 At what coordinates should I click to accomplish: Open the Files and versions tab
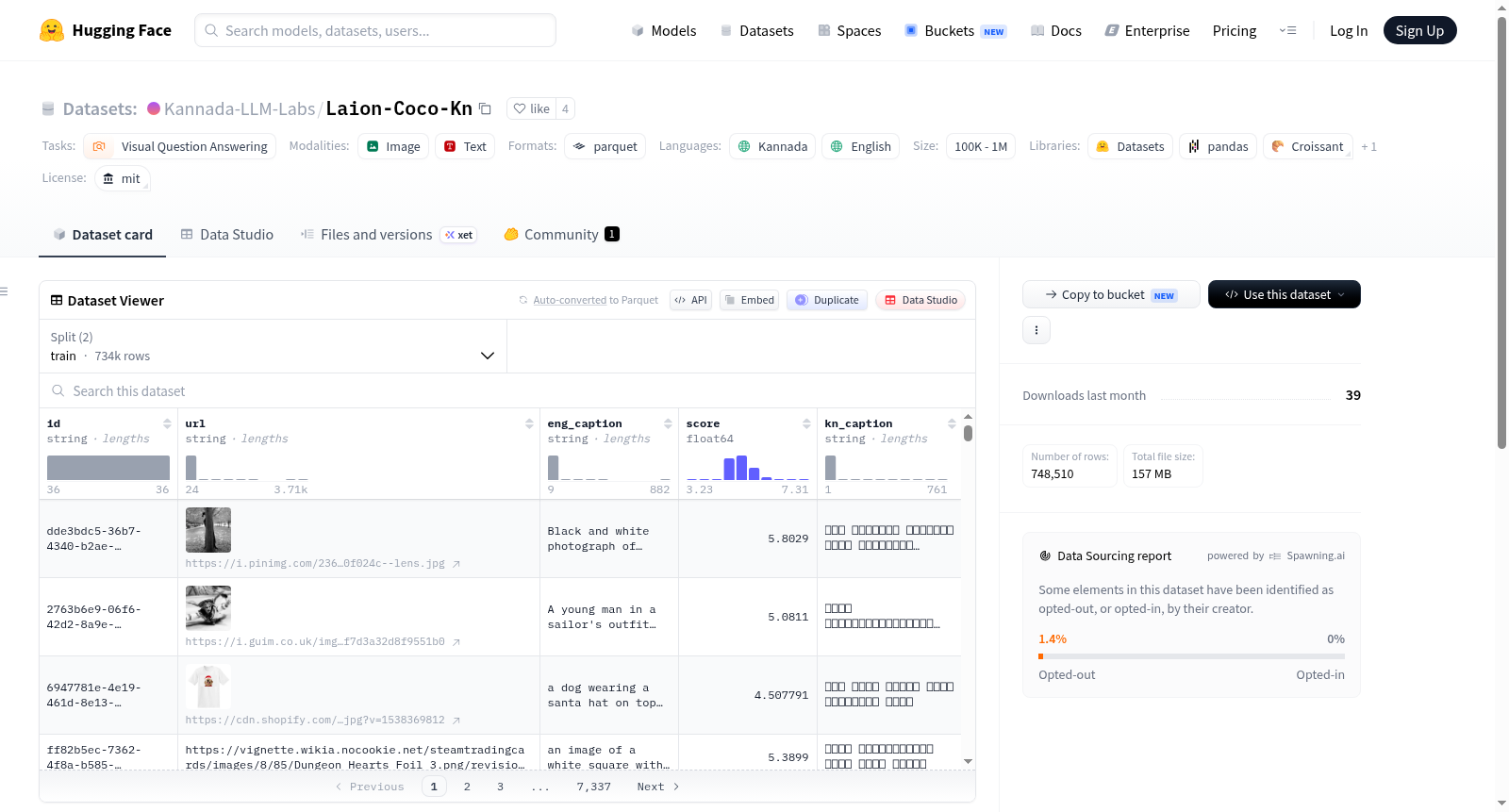coord(388,234)
